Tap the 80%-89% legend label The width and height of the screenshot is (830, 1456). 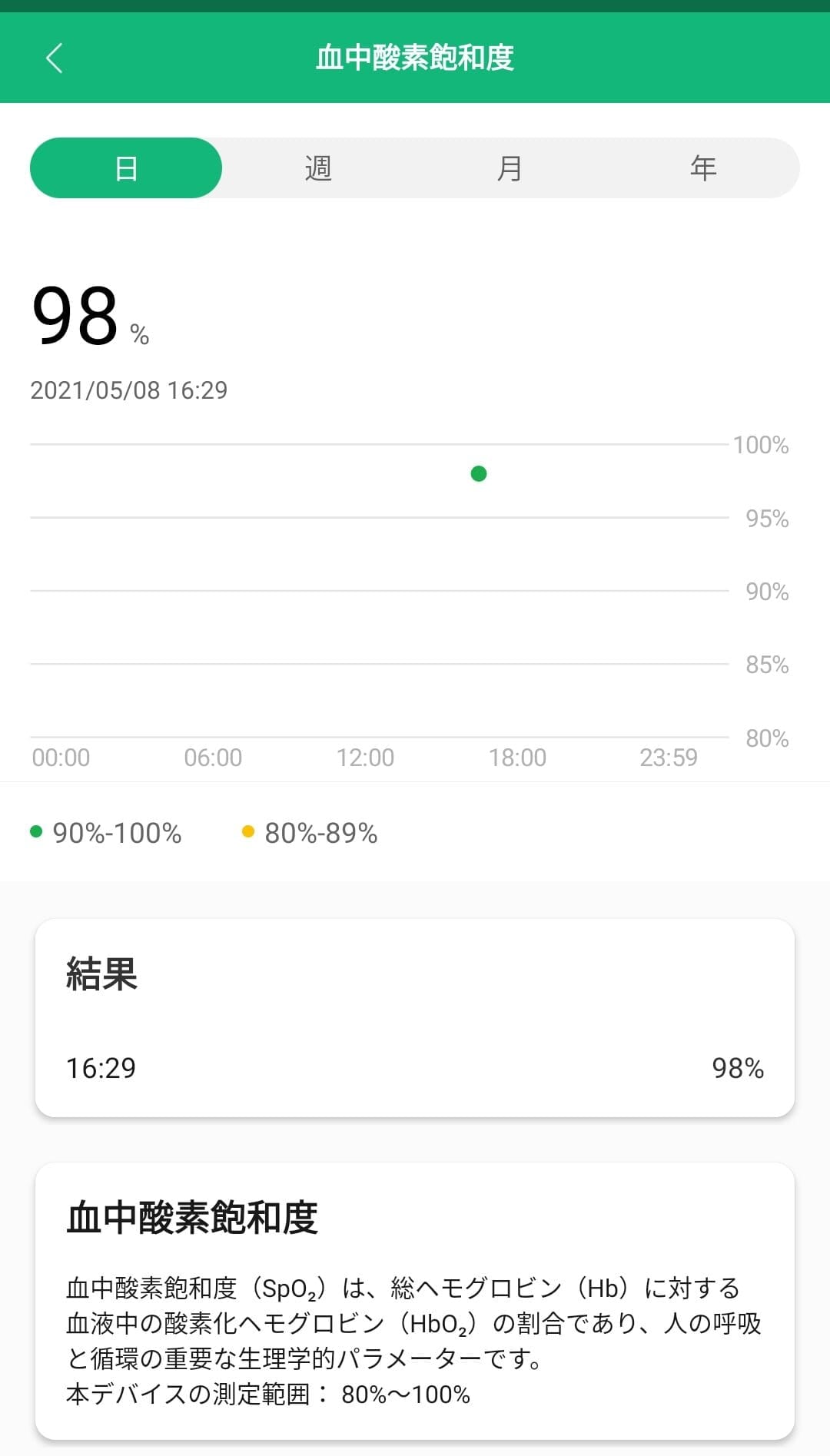[x=321, y=833]
